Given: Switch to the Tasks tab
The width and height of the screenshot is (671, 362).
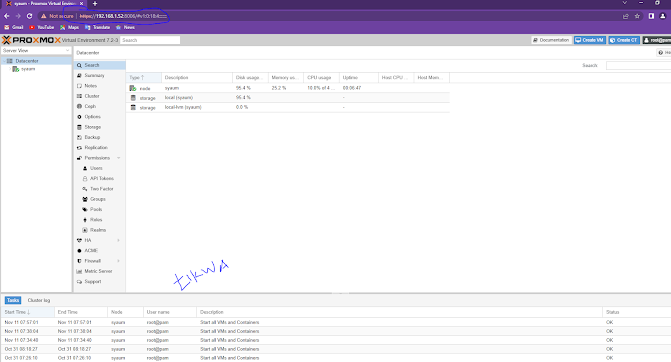Looking at the screenshot, I should [13, 300].
